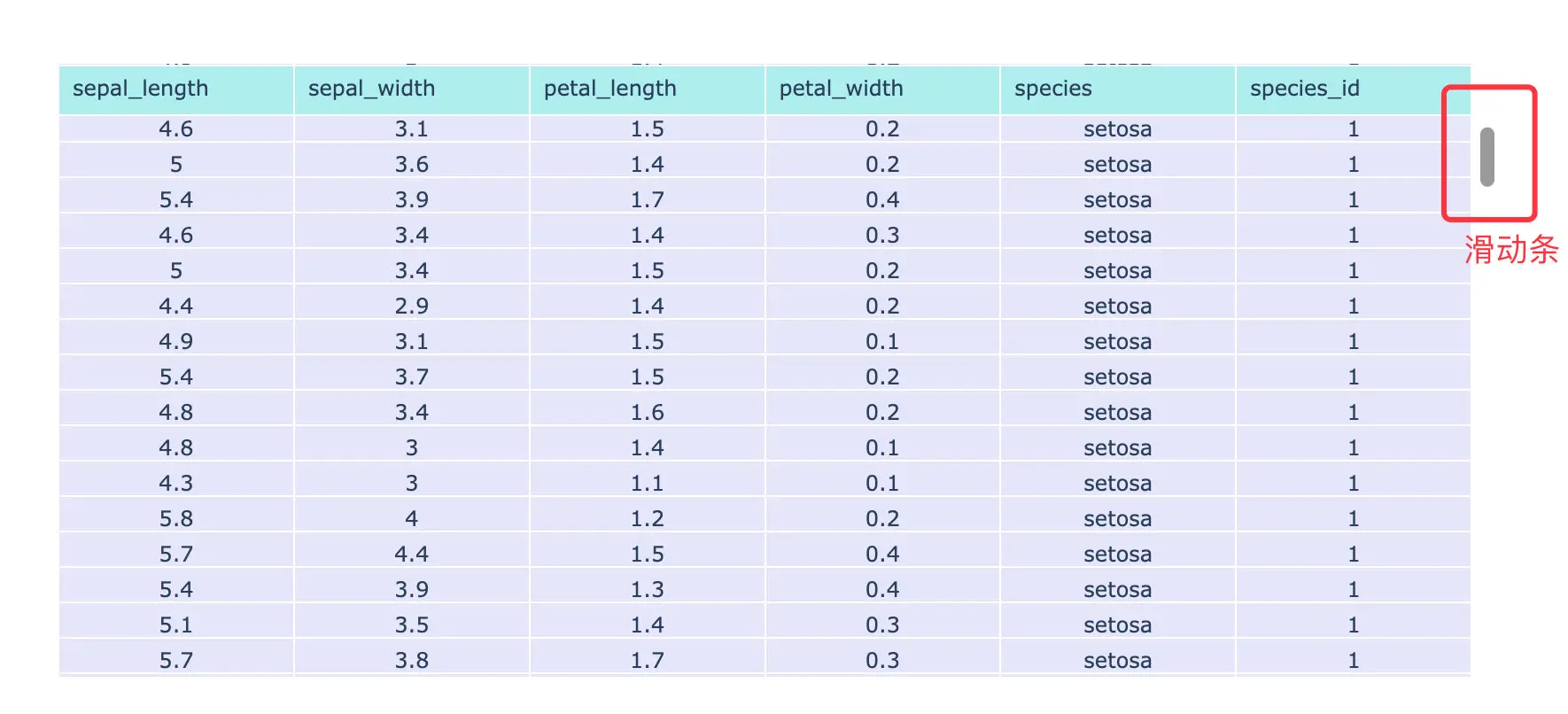
Task: Select the petal_length header cell
Action: coord(647,89)
